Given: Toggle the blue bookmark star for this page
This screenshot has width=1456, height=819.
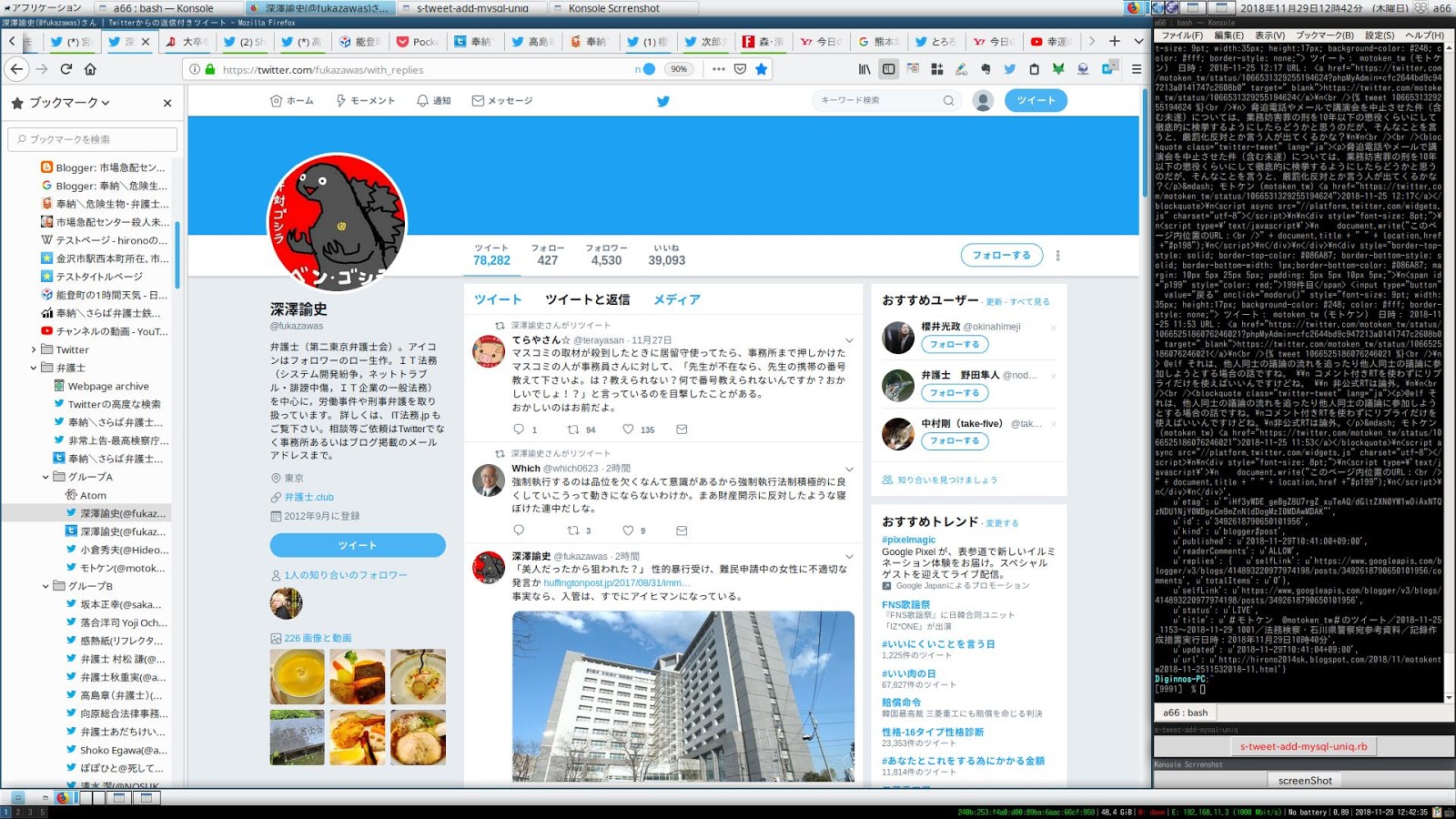Looking at the screenshot, I should click(762, 69).
